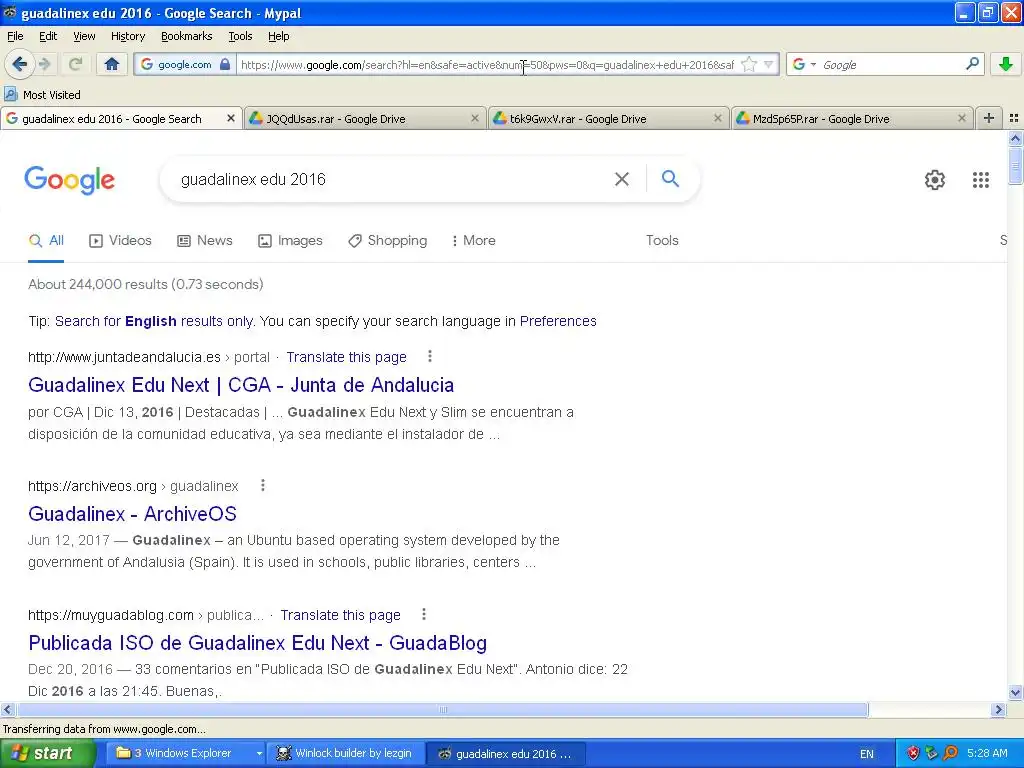
Task: Open options menu for juntadeandalucia result
Action: click(430, 357)
